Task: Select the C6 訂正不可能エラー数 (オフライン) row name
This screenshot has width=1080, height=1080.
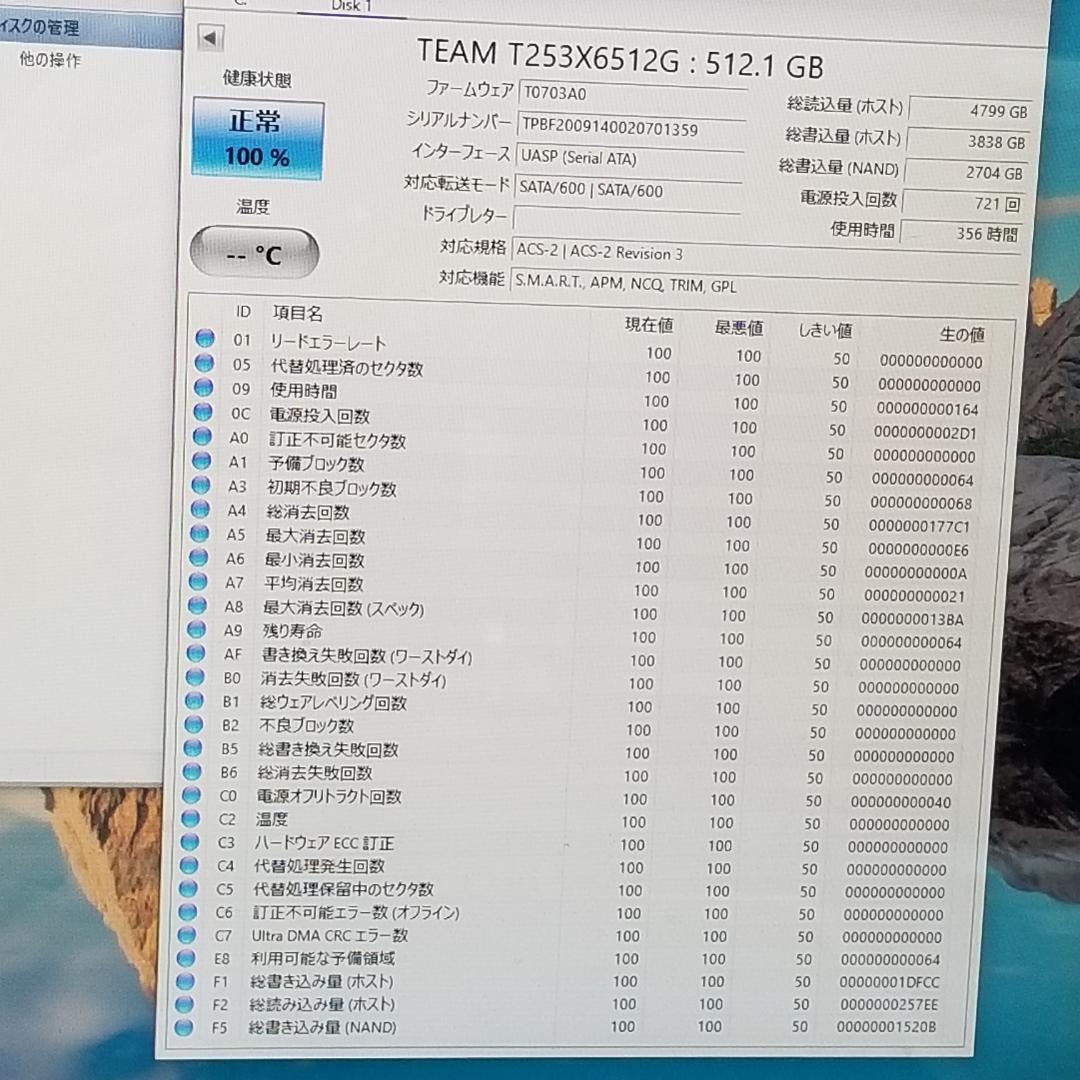Action: 356,913
